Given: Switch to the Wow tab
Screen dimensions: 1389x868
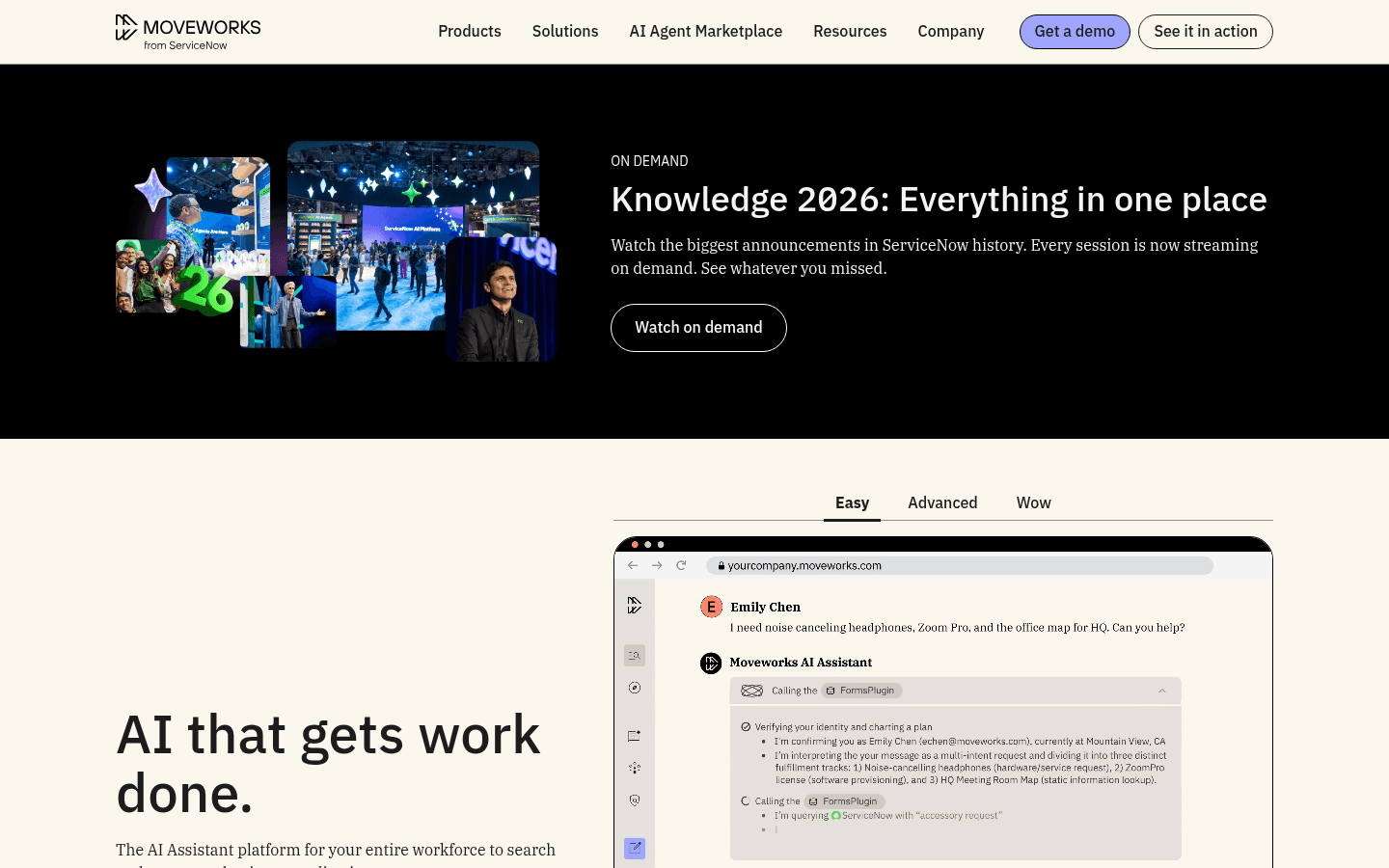Looking at the screenshot, I should [1034, 502].
